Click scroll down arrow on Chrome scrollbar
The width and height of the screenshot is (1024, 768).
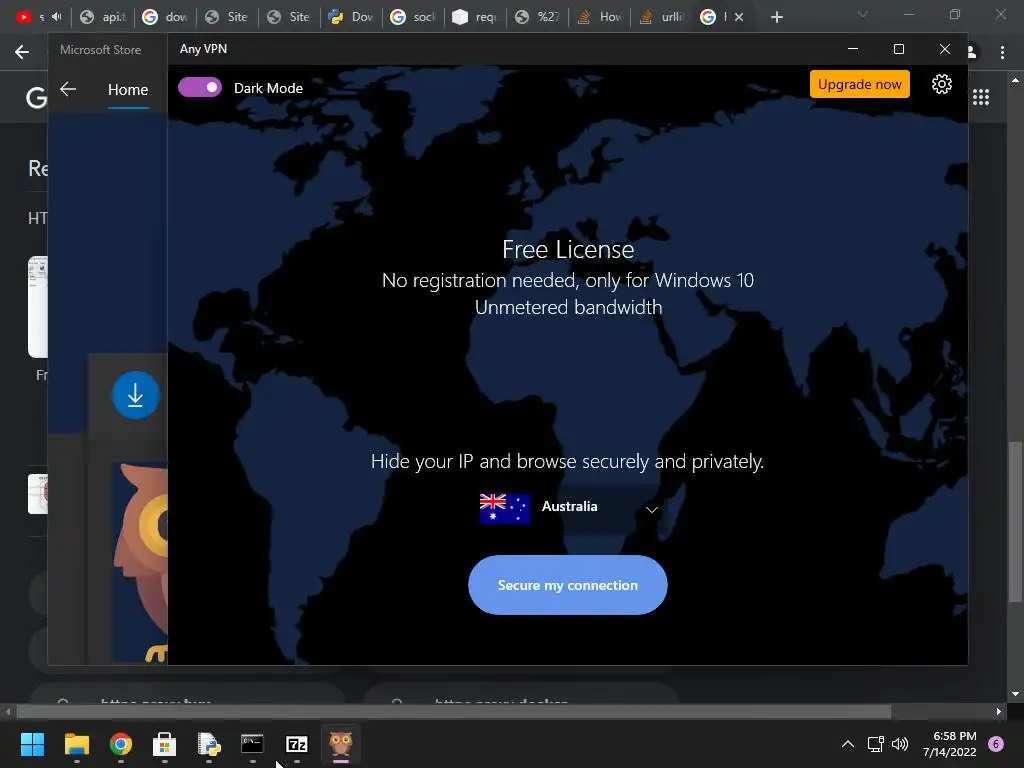coord(1015,694)
